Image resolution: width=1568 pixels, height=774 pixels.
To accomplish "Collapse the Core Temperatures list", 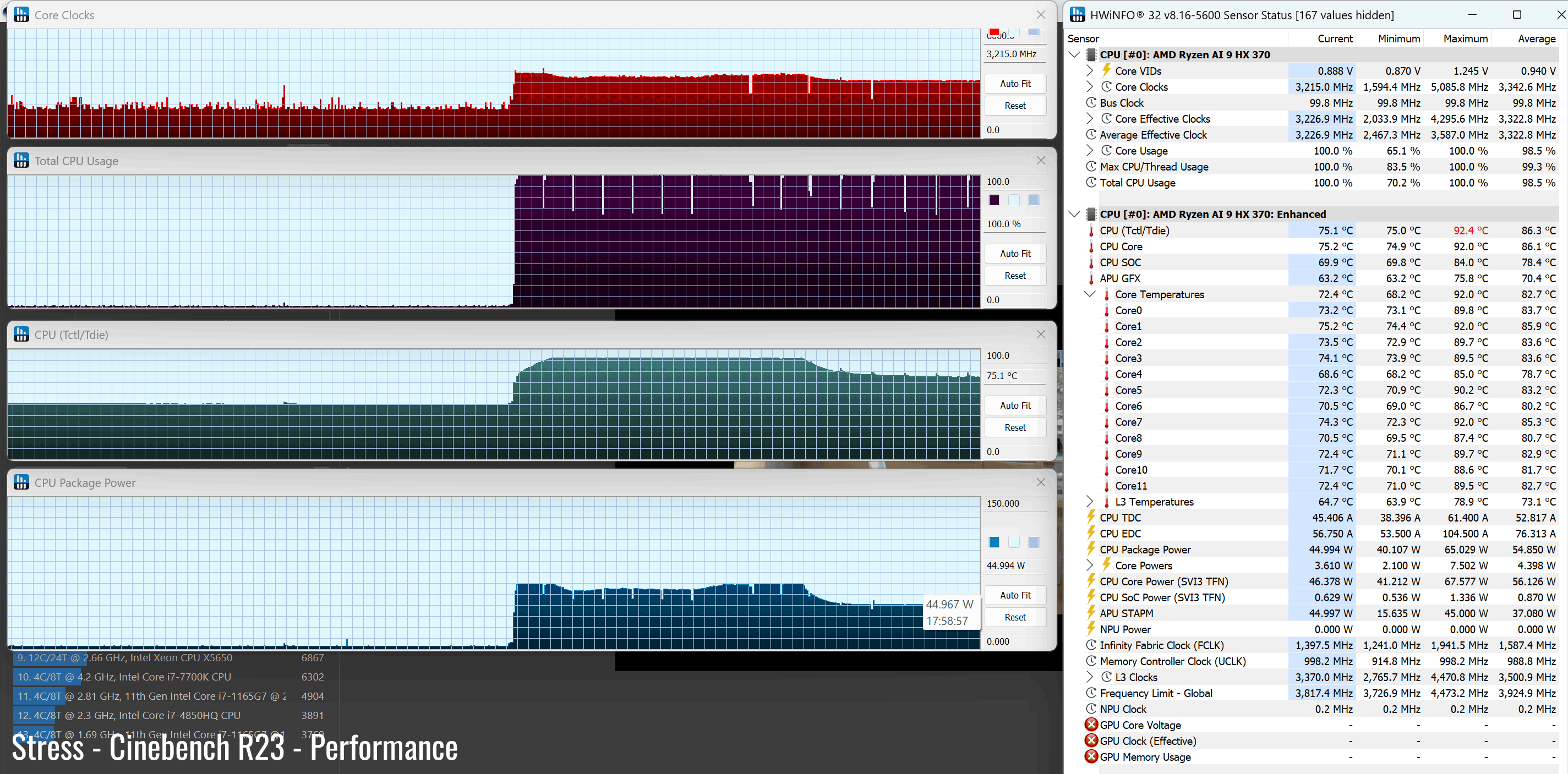I will 1090,294.
